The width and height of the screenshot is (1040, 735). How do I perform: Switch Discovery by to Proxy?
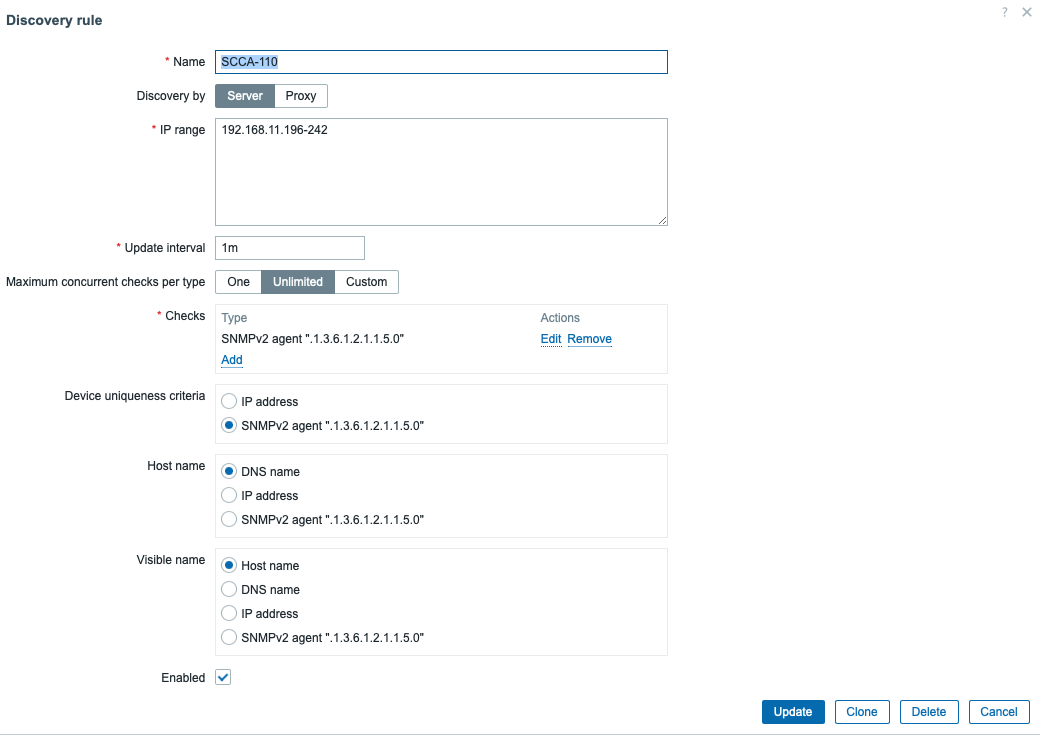(x=301, y=96)
